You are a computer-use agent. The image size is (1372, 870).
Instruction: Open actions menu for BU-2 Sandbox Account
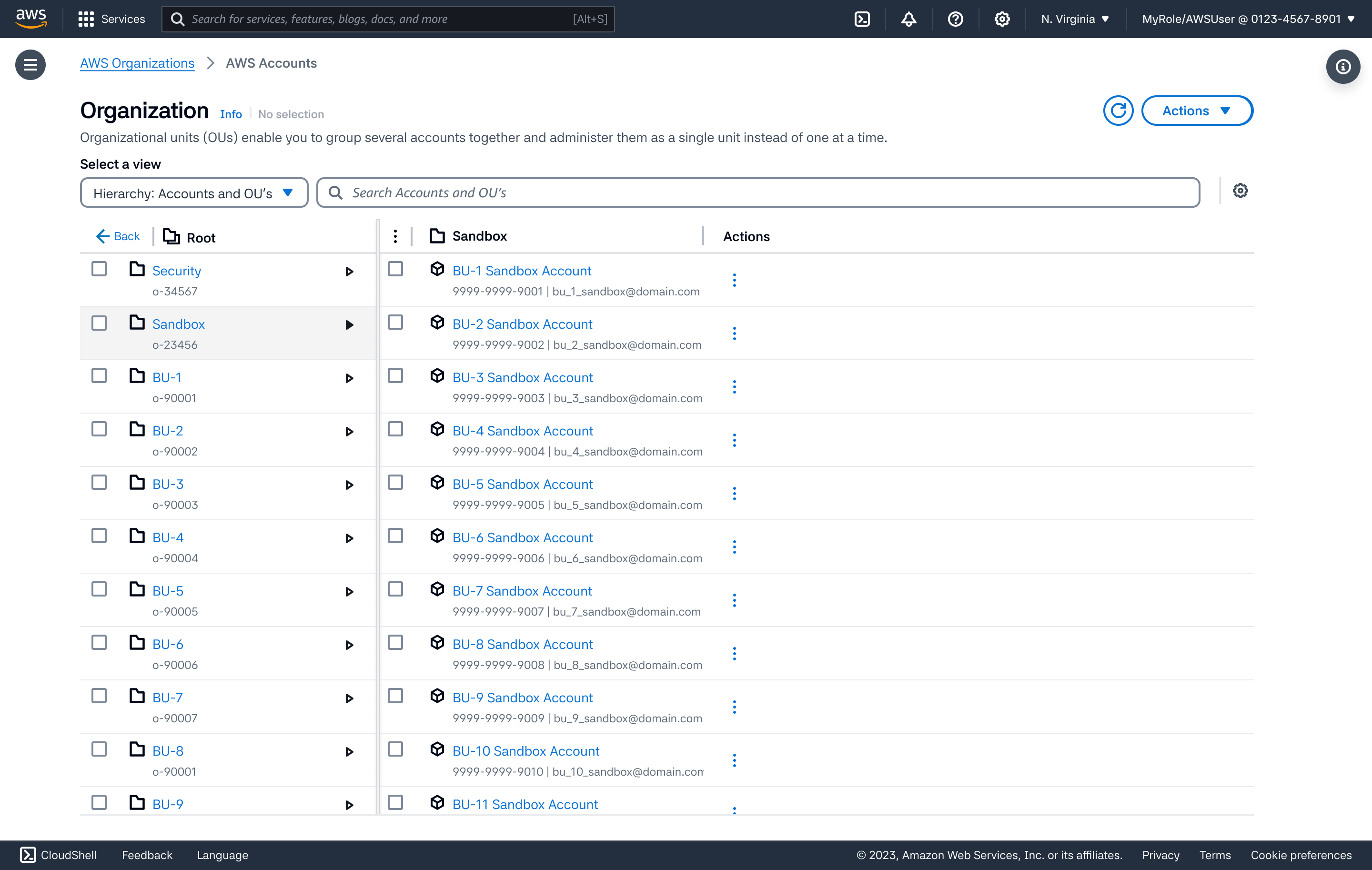coord(735,334)
